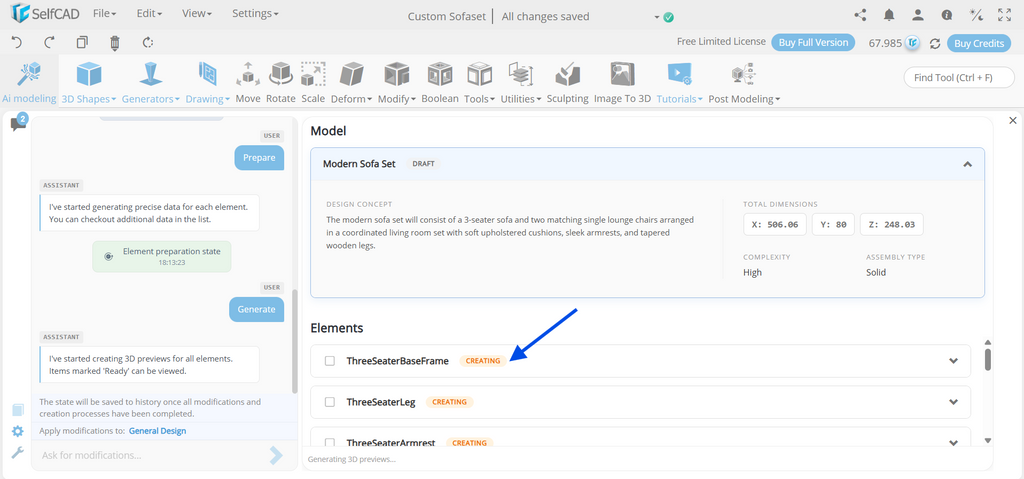Open the Modify dropdown
The image size is (1024, 479).
coord(397,82)
